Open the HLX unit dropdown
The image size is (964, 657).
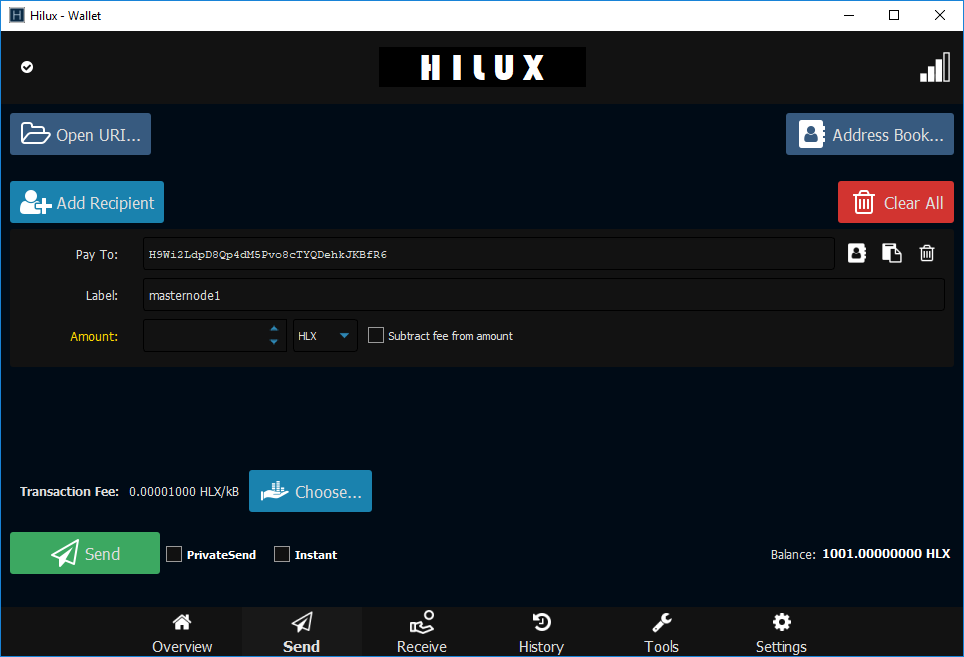click(x=325, y=336)
